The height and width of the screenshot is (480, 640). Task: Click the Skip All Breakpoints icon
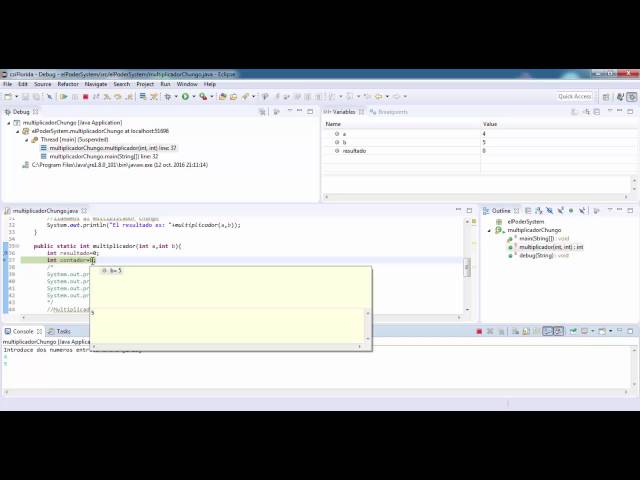49,97
